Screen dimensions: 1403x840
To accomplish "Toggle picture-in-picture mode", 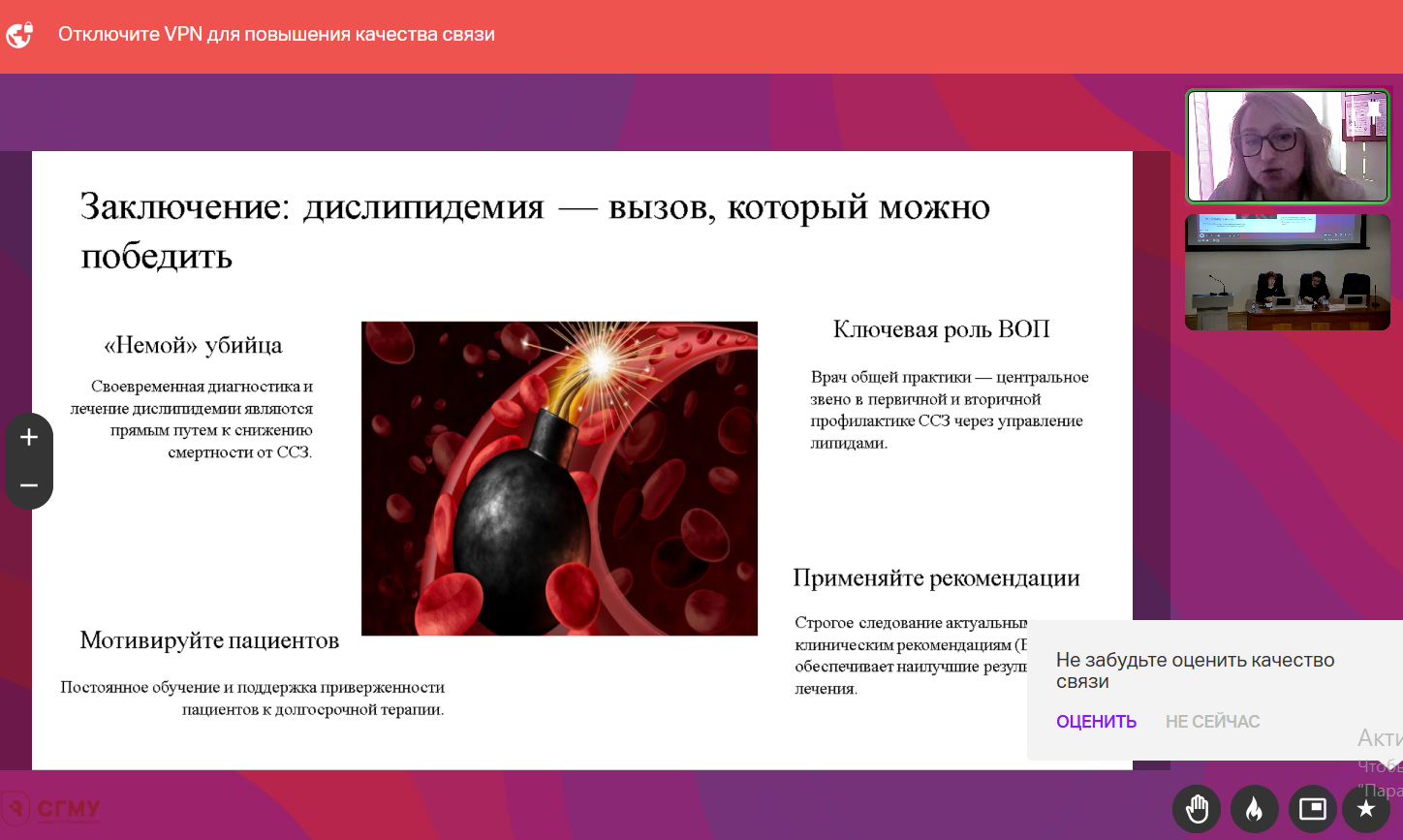I will [x=1312, y=808].
